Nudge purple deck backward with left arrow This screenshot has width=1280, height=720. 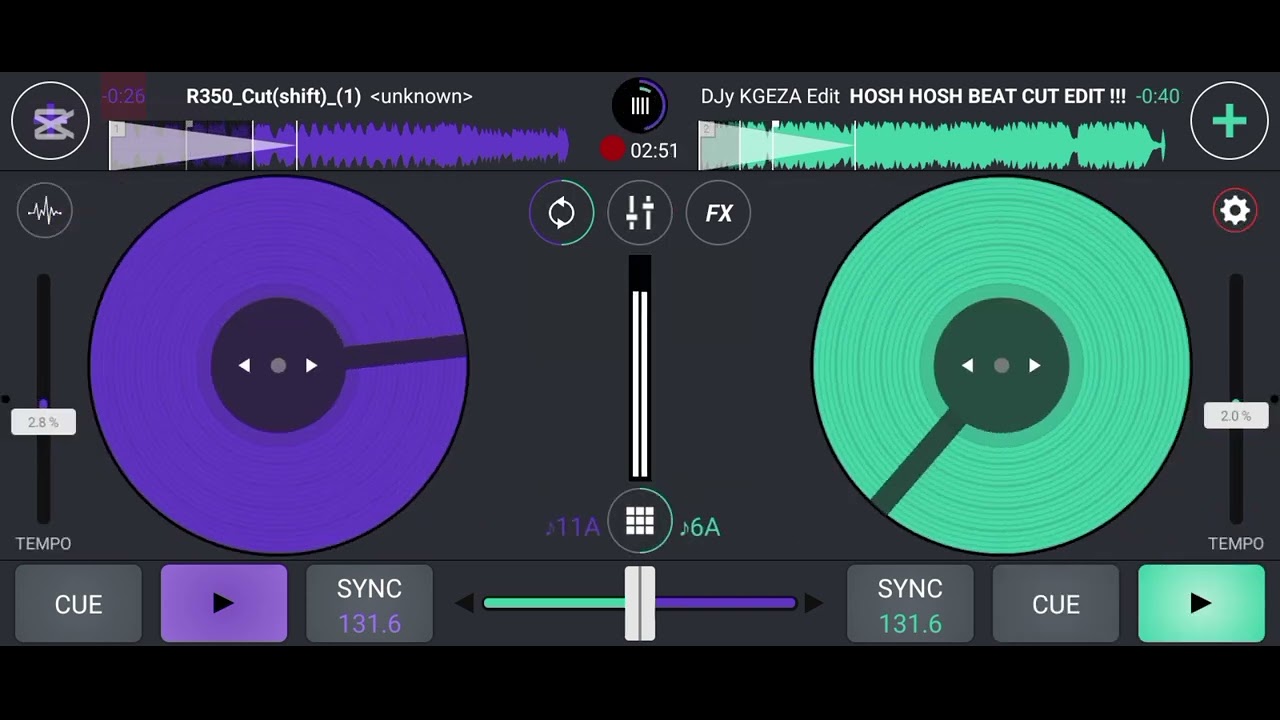(244, 366)
